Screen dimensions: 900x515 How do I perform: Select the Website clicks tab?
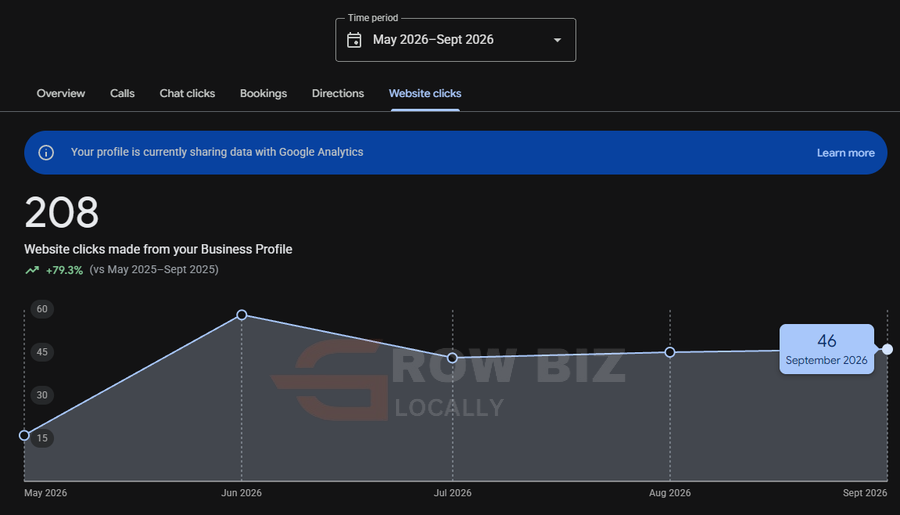(425, 94)
